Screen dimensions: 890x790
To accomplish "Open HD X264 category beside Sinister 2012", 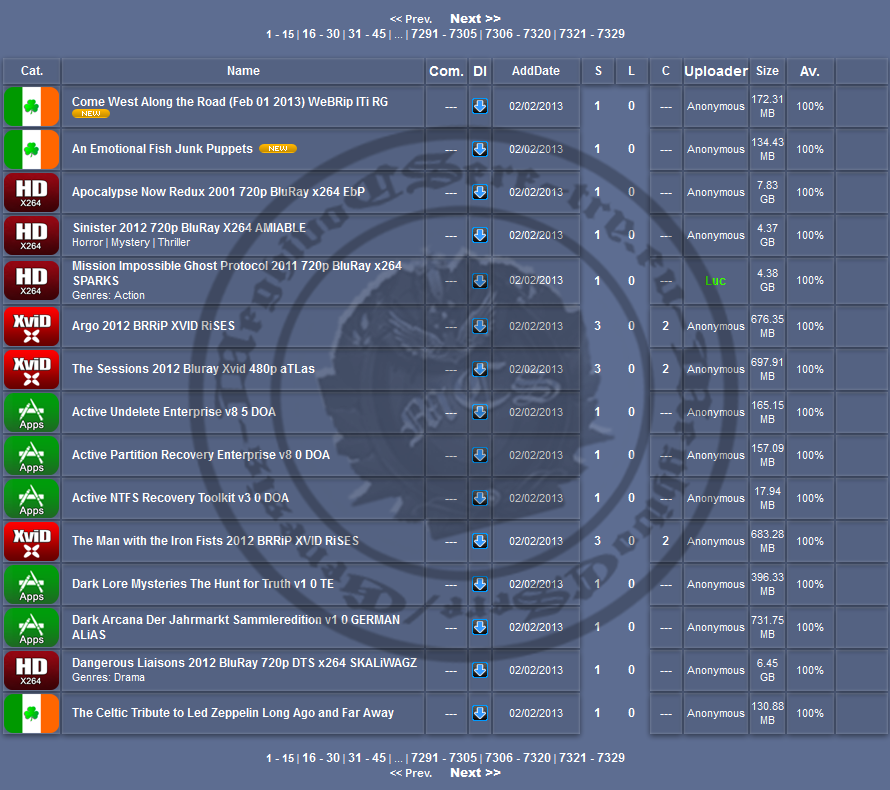I will tap(31, 235).
